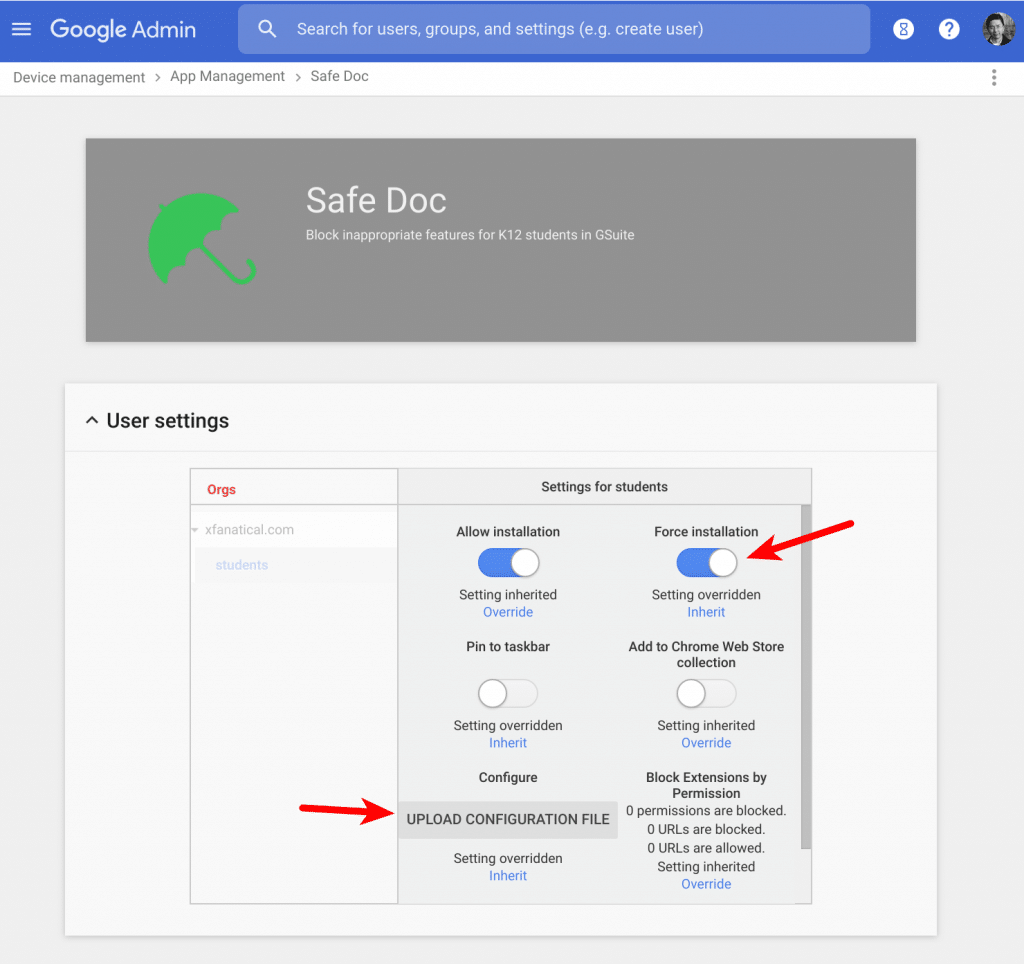Screen dimensions: 1024x964
Task: Click Inherit under Pin to taskbar
Action: coord(508,743)
